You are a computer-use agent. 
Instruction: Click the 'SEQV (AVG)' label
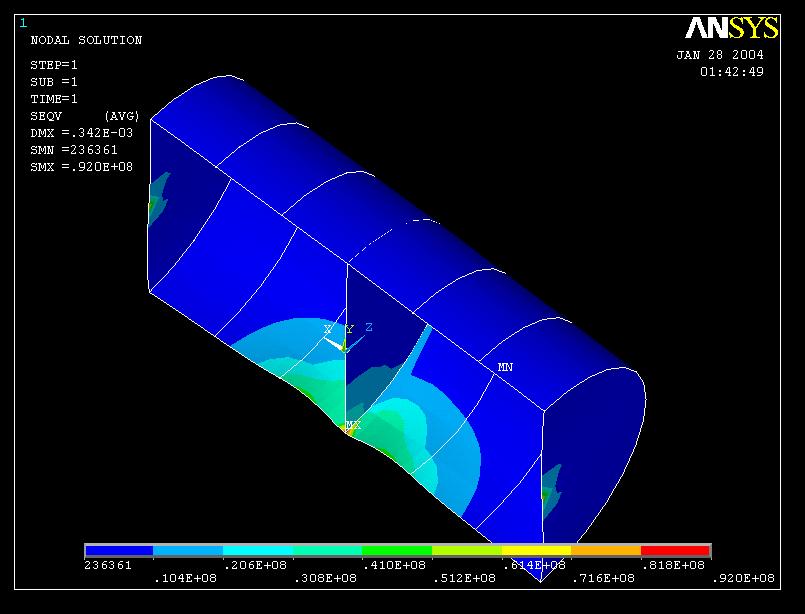point(85,116)
